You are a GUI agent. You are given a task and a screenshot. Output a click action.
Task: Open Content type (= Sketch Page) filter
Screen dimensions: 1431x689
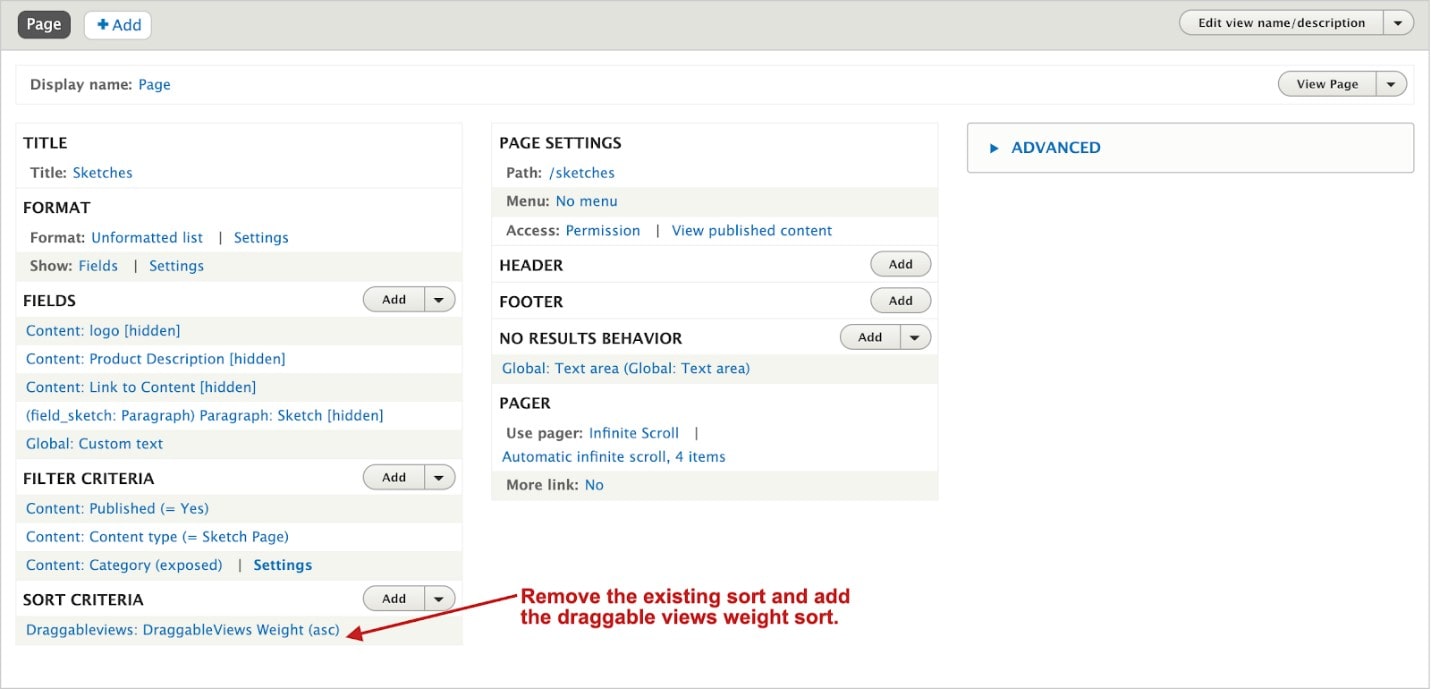(x=157, y=537)
